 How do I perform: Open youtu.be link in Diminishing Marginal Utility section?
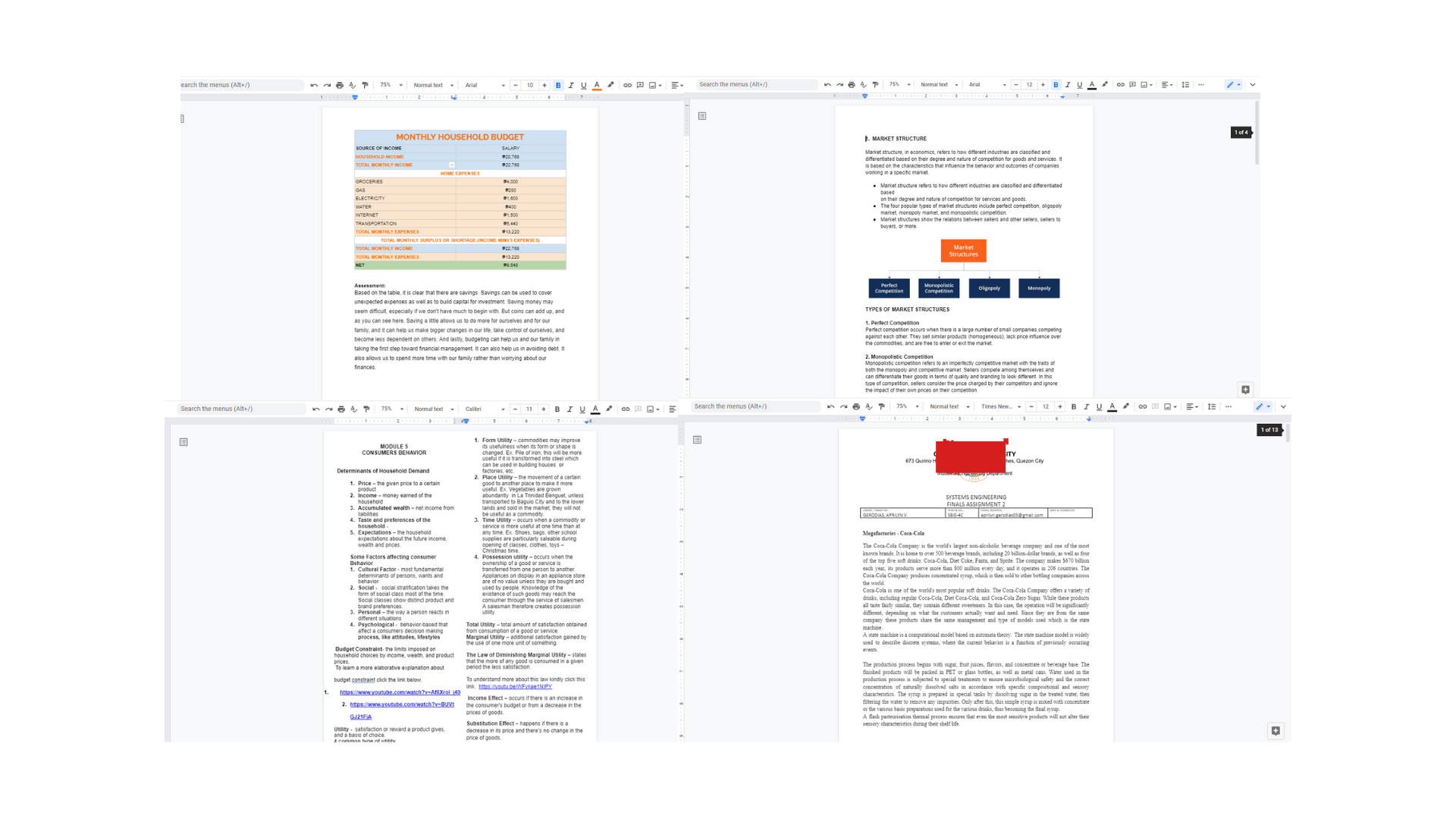[515, 686]
